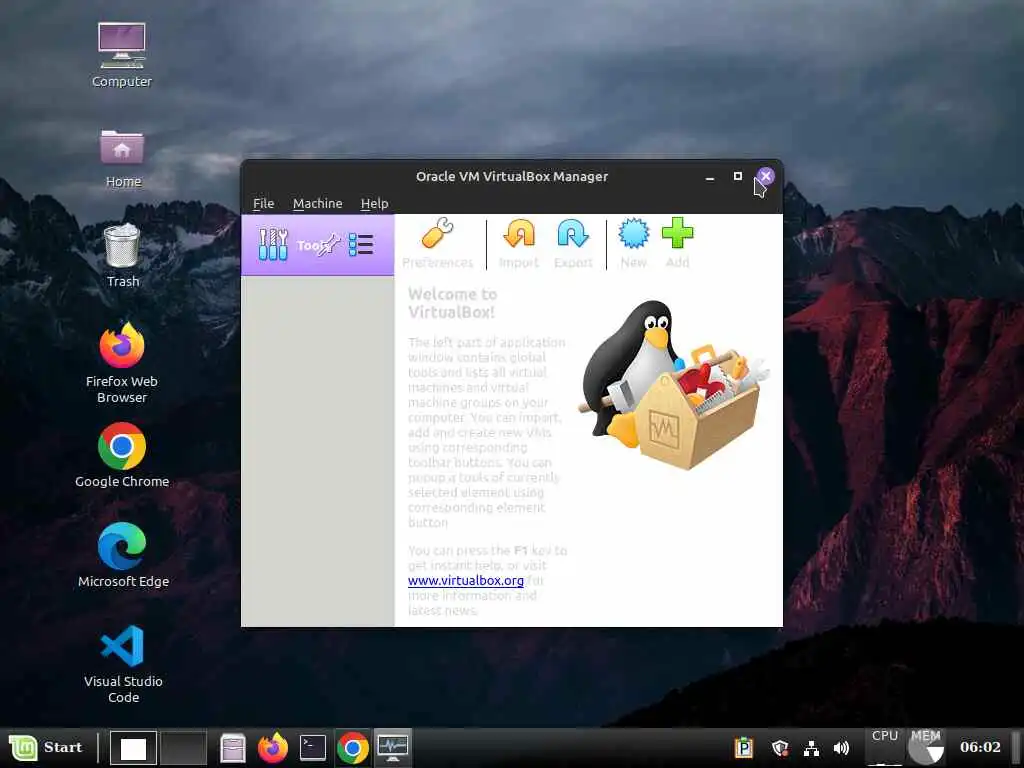Click the Welcome to VirtualBox! heading
The width and height of the screenshot is (1024, 768).
pyautogui.click(x=452, y=303)
